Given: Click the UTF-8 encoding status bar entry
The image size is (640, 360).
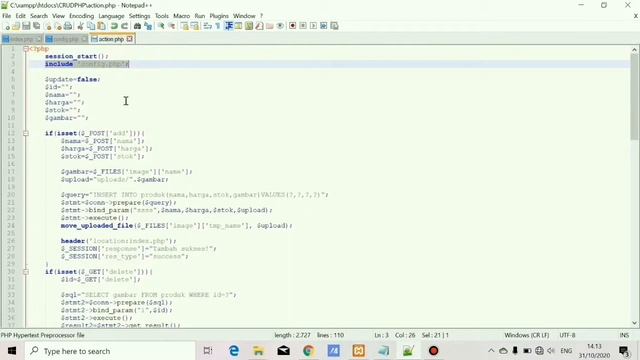Looking at the screenshot, I should (x=567, y=335).
